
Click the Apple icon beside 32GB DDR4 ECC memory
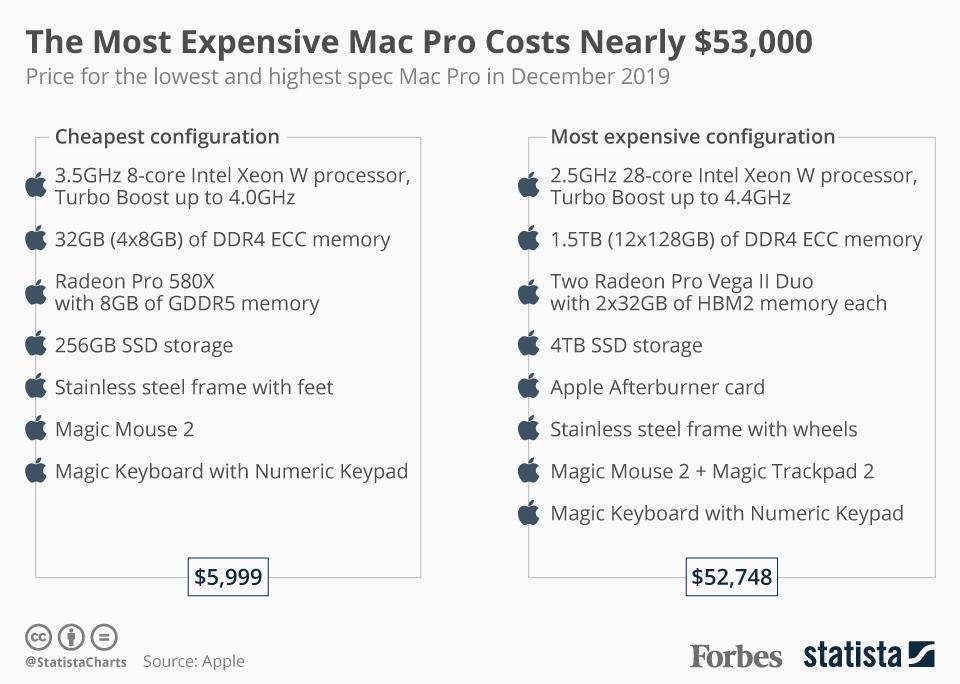point(36,239)
